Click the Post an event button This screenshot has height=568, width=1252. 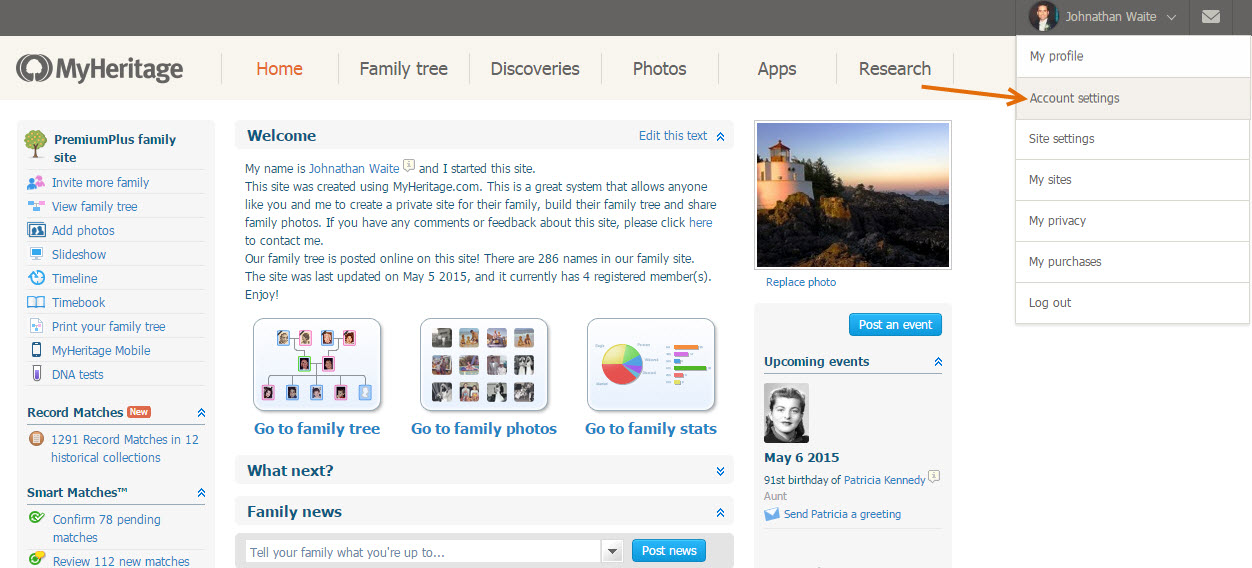tap(895, 324)
